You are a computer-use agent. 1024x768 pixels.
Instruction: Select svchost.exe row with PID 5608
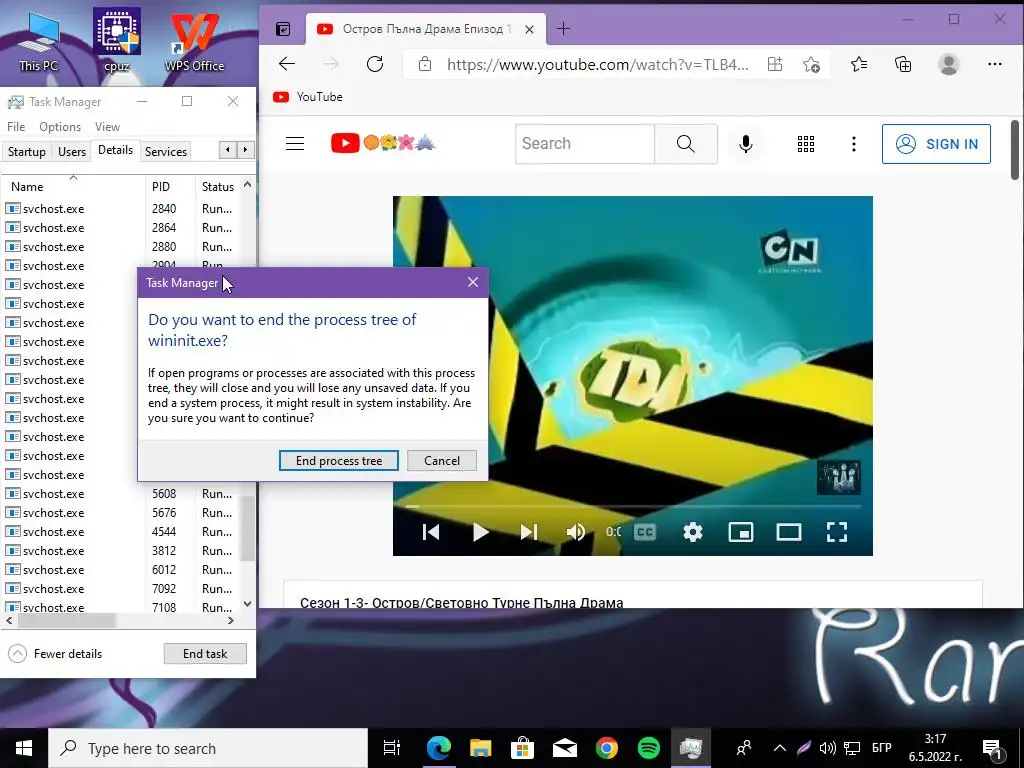click(121, 494)
